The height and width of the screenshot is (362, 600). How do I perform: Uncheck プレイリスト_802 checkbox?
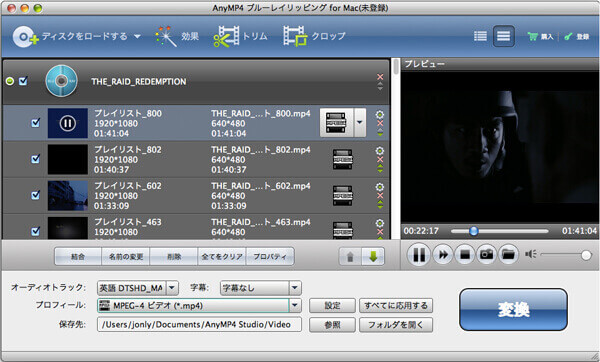(x=36, y=159)
